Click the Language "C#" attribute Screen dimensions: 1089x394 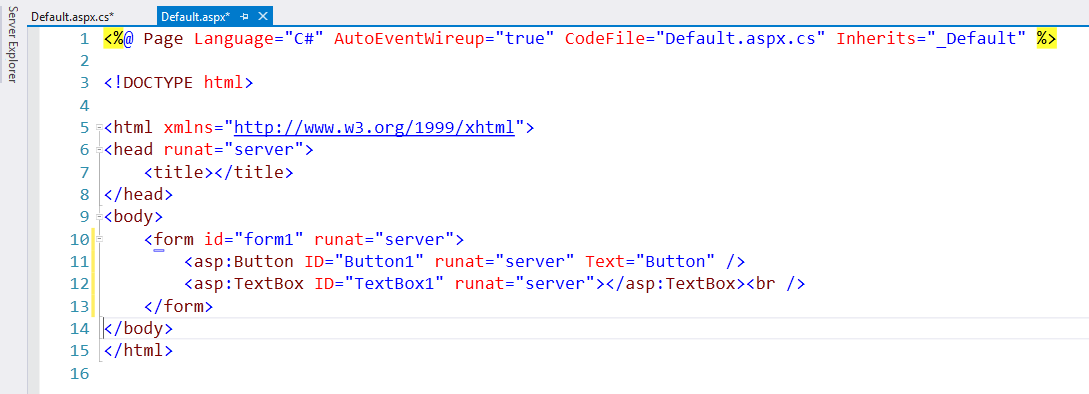coord(259,39)
